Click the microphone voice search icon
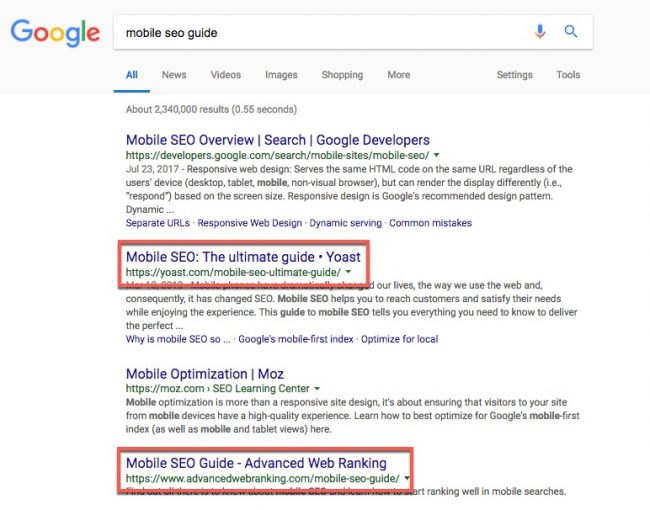The height and width of the screenshot is (510, 650). [540, 32]
